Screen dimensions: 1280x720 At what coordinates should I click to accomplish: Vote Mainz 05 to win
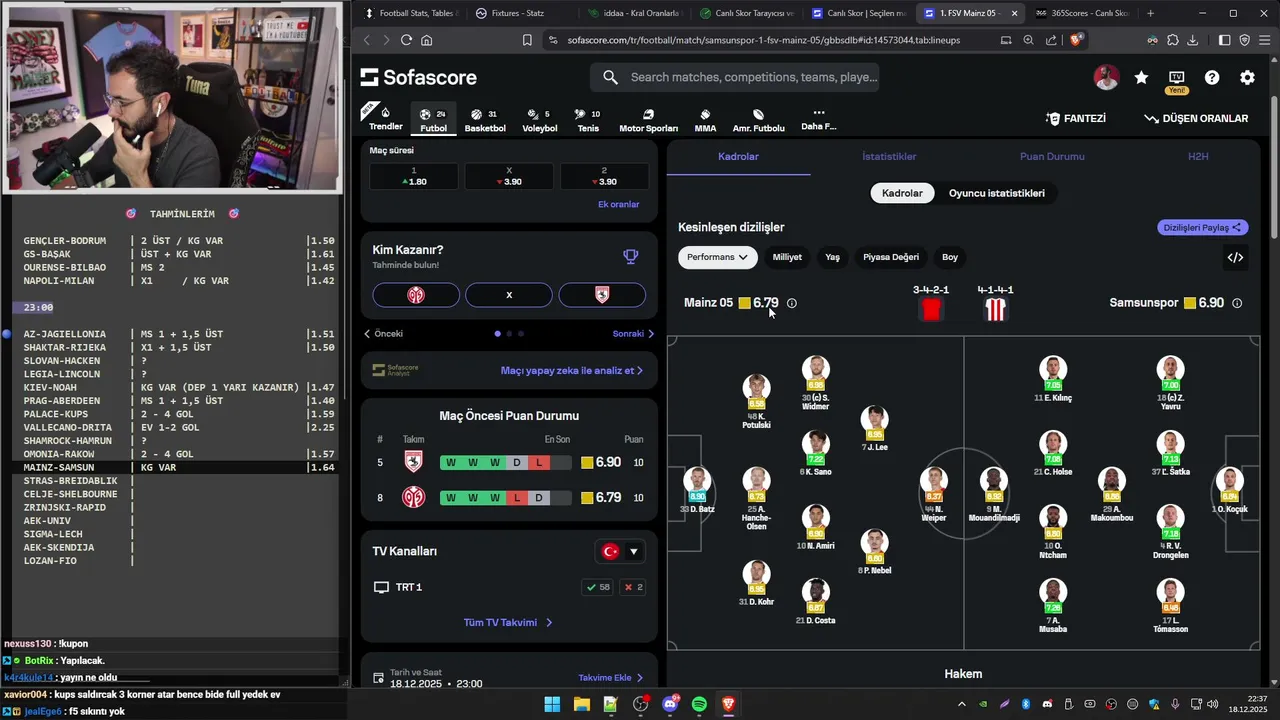point(416,295)
